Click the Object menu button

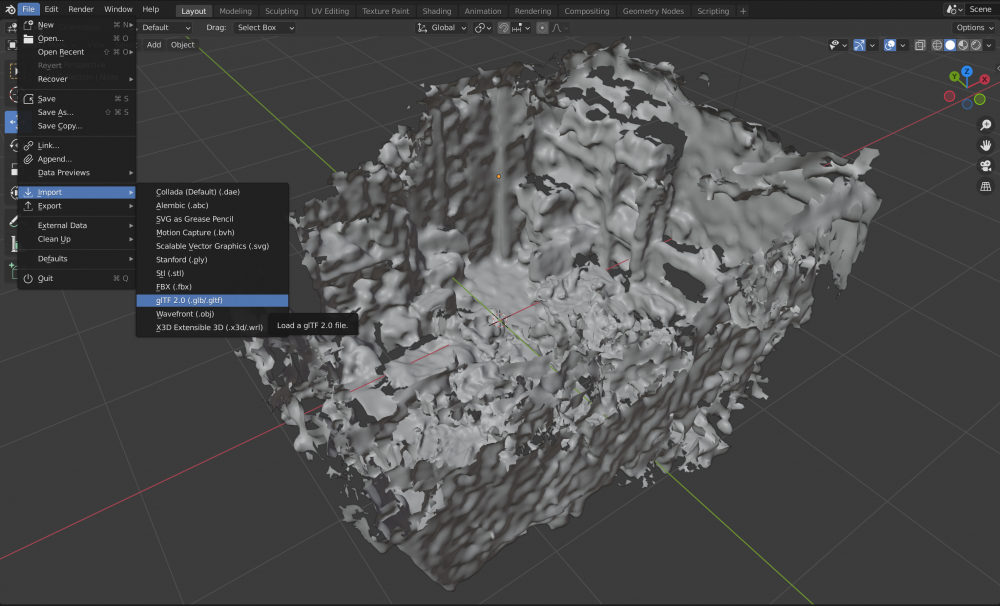click(x=182, y=45)
